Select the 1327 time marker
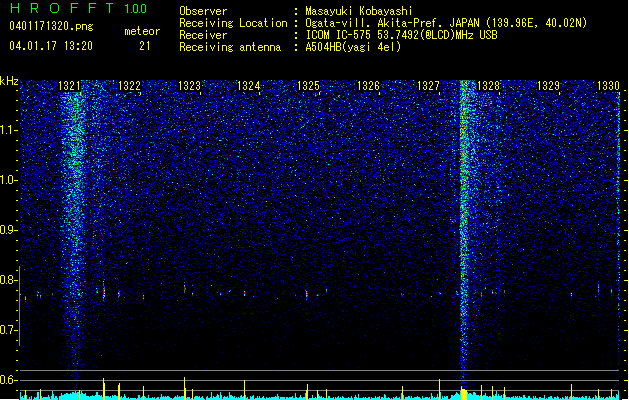 pyautogui.click(x=428, y=86)
